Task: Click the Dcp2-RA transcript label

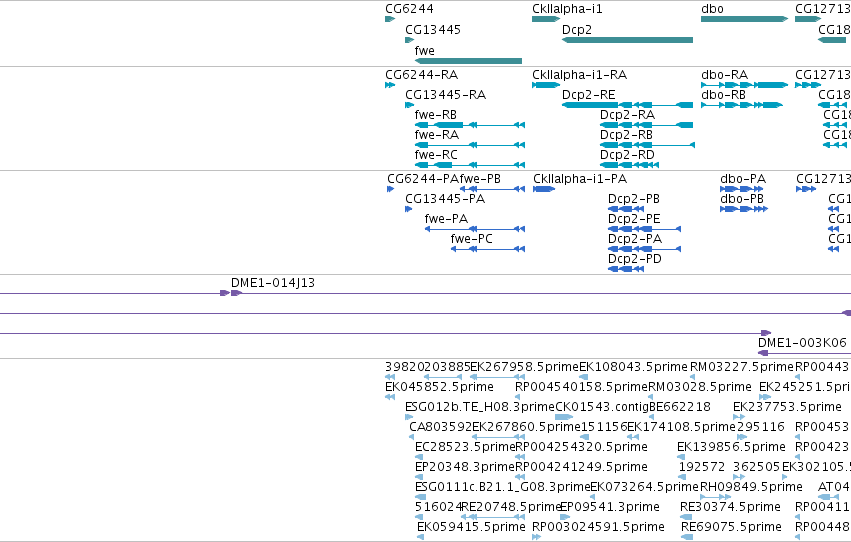Action: tap(627, 115)
